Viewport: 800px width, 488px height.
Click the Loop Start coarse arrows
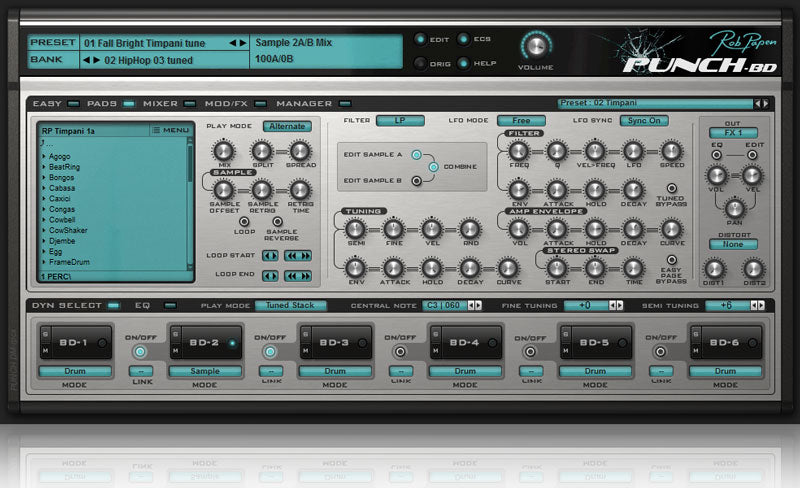click(x=298, y=255)
